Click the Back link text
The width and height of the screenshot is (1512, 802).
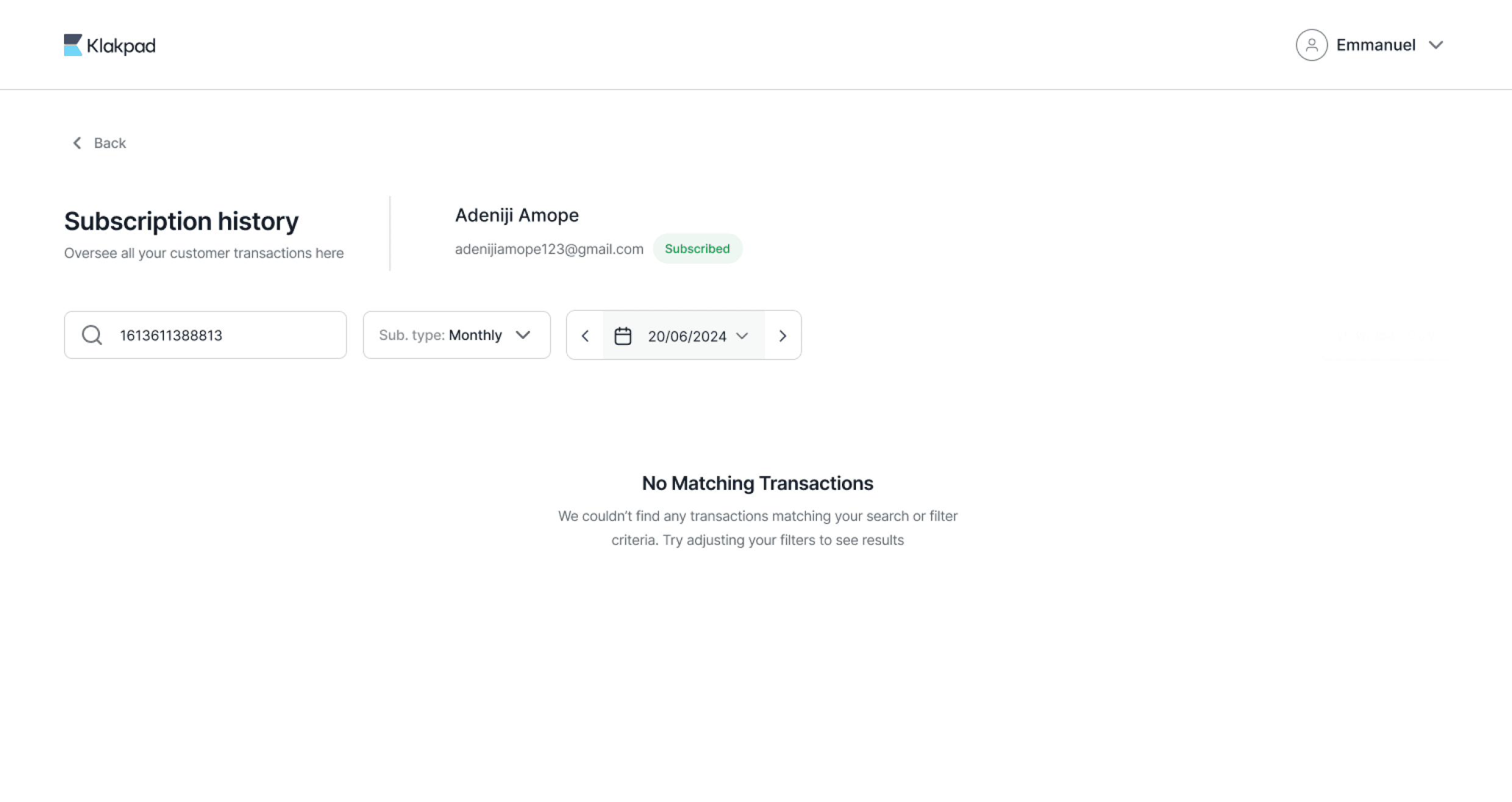110,143
